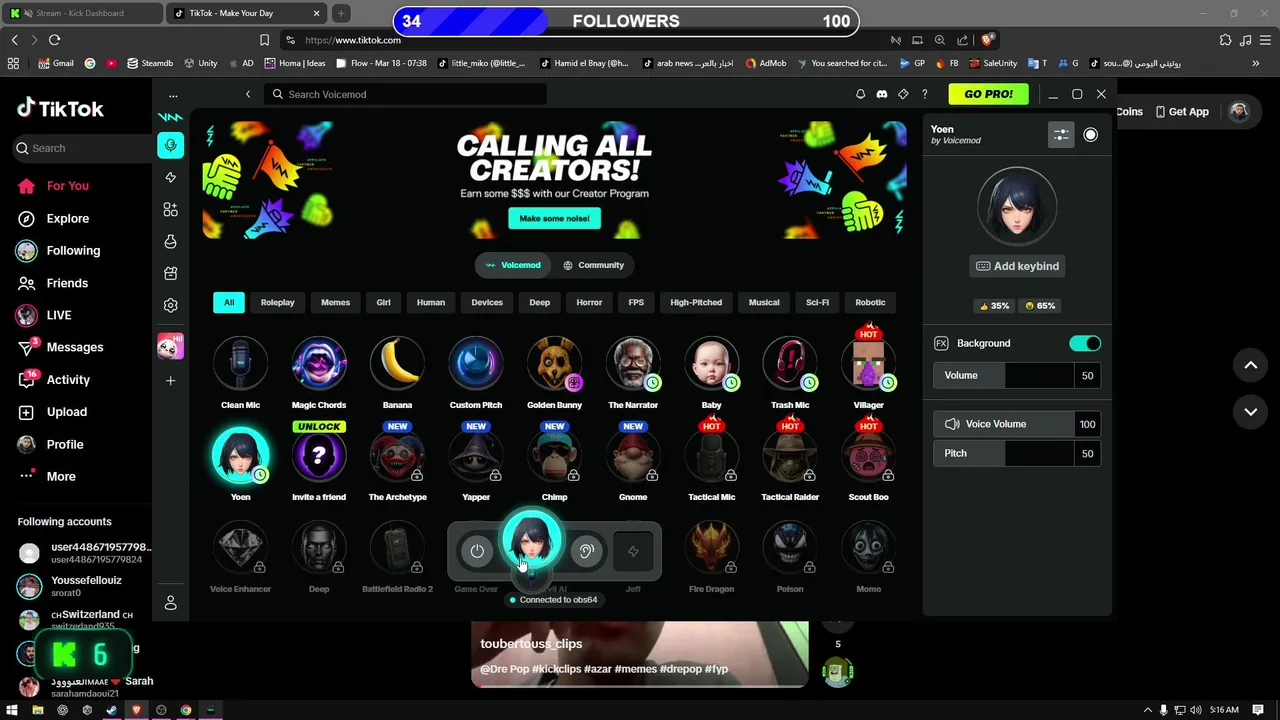This screenshot has width=1280, height=720.
Task: Select the Golden Bunny voice
Action: coord(554,374)
